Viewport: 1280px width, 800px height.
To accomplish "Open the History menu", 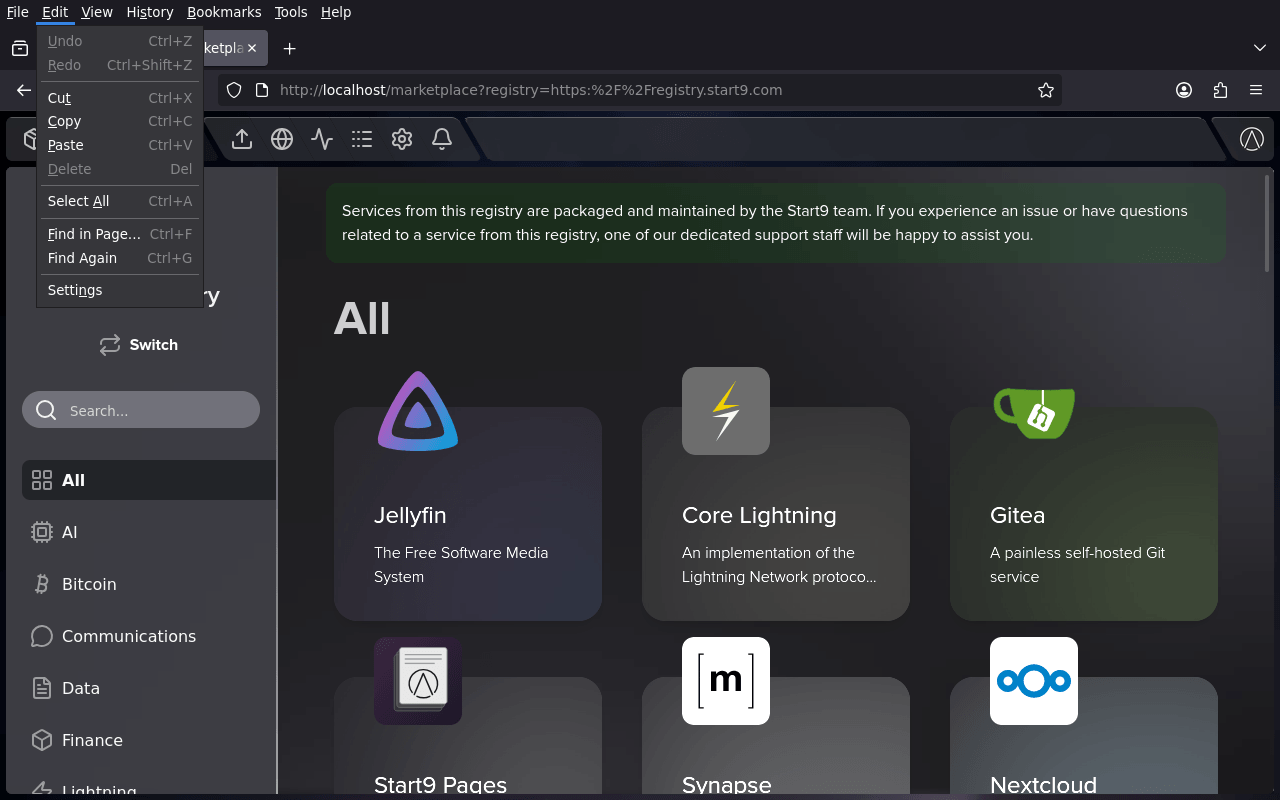I will (150, 12).
